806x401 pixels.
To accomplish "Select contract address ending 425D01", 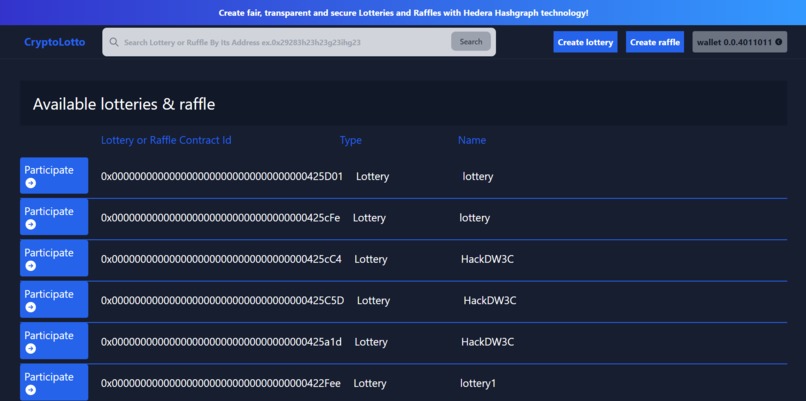I will click(x=222, y=176).
